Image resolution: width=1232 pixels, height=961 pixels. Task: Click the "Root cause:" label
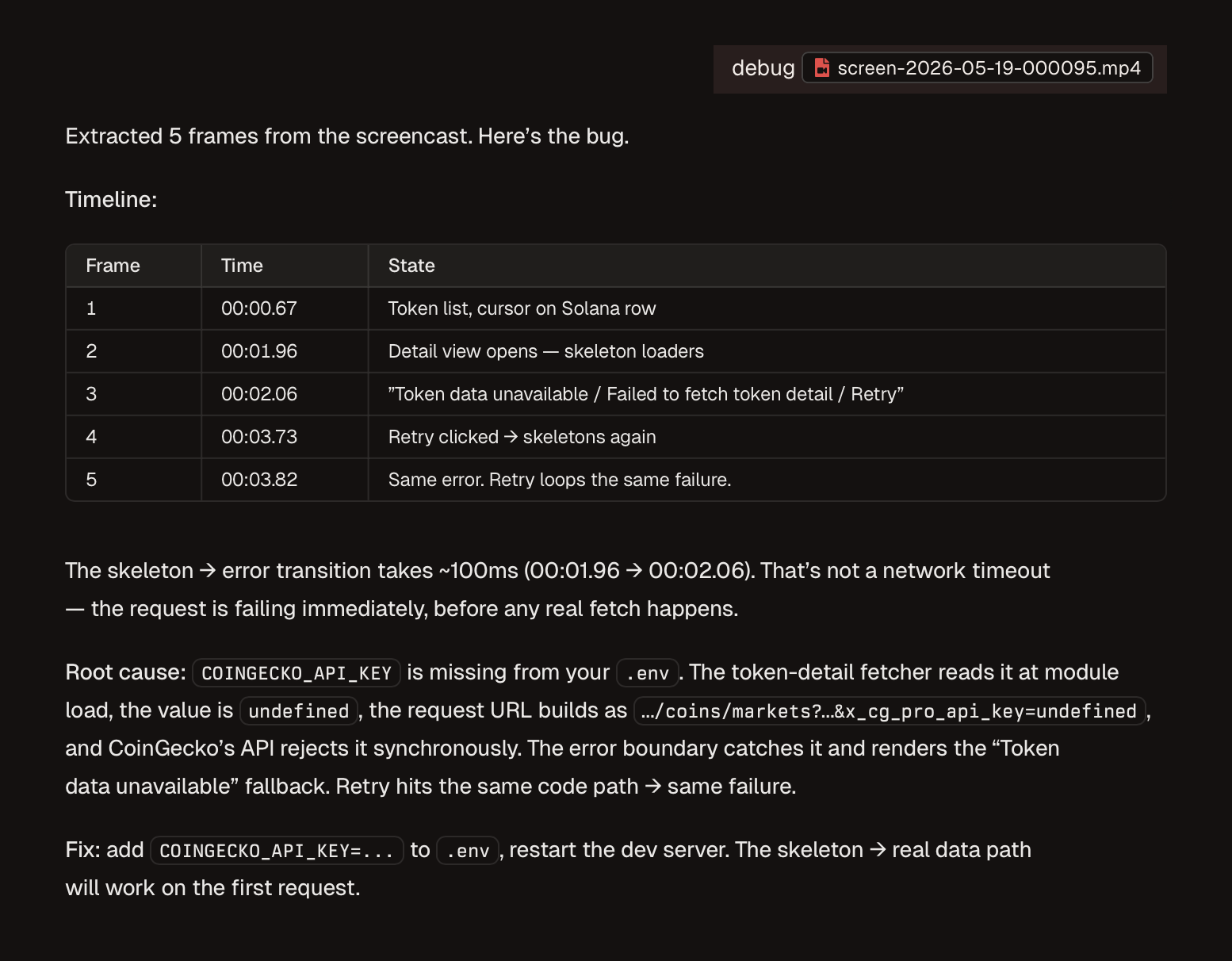coord(125,672)
